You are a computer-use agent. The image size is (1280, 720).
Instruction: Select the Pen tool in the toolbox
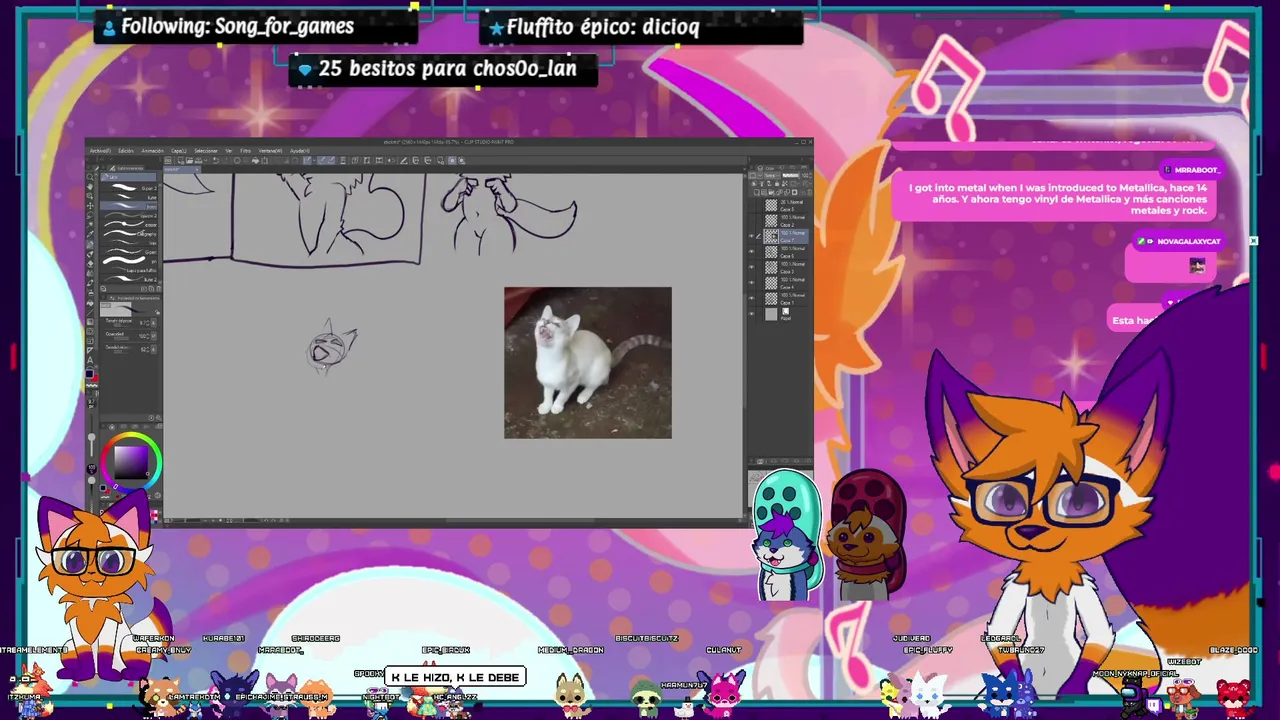[90, 244]
